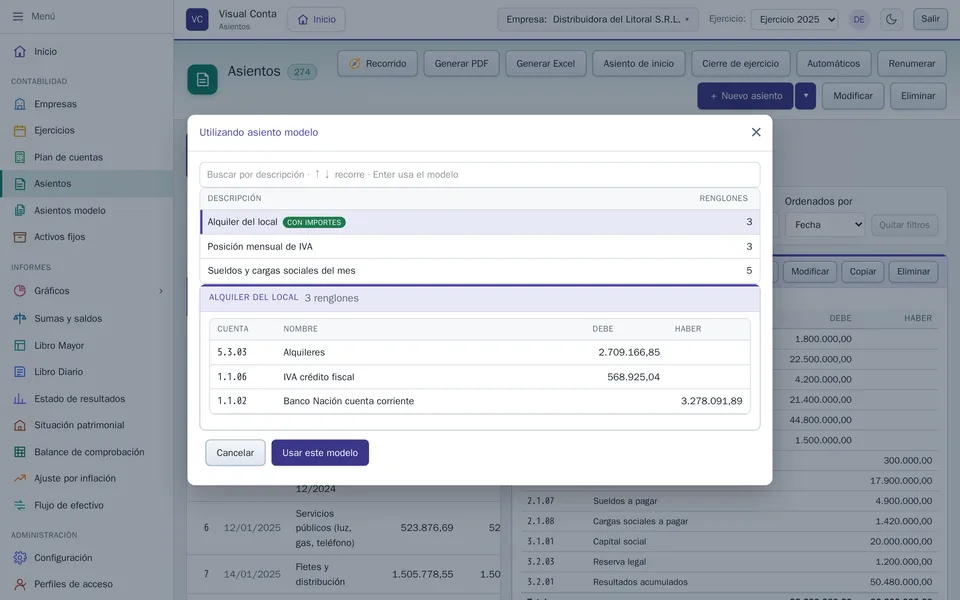Screen dimensions: 960x600
Task: Open Libro Mayor icon
Action: 20,345
